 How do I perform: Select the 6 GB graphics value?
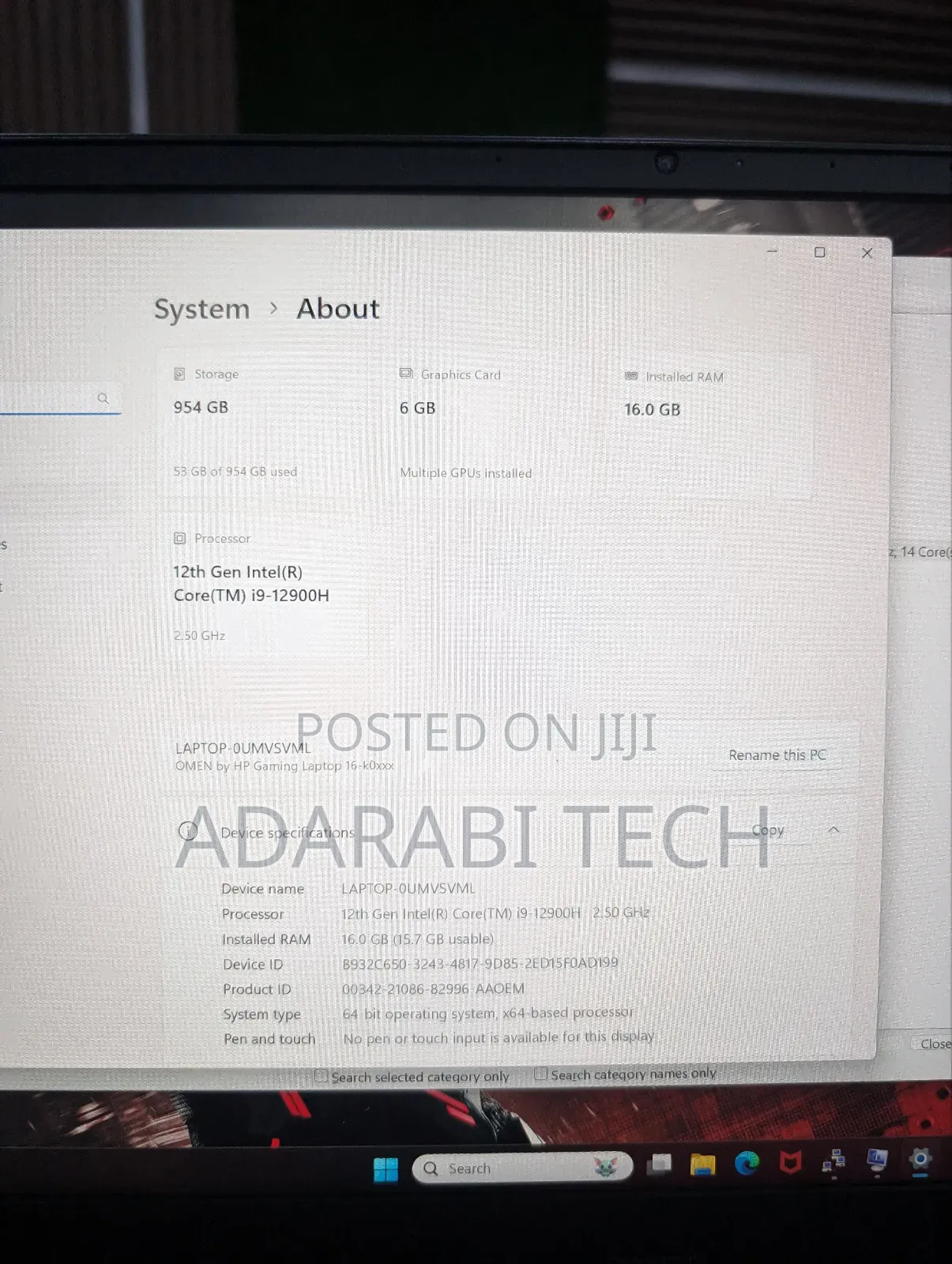click(x=417, y=408)
